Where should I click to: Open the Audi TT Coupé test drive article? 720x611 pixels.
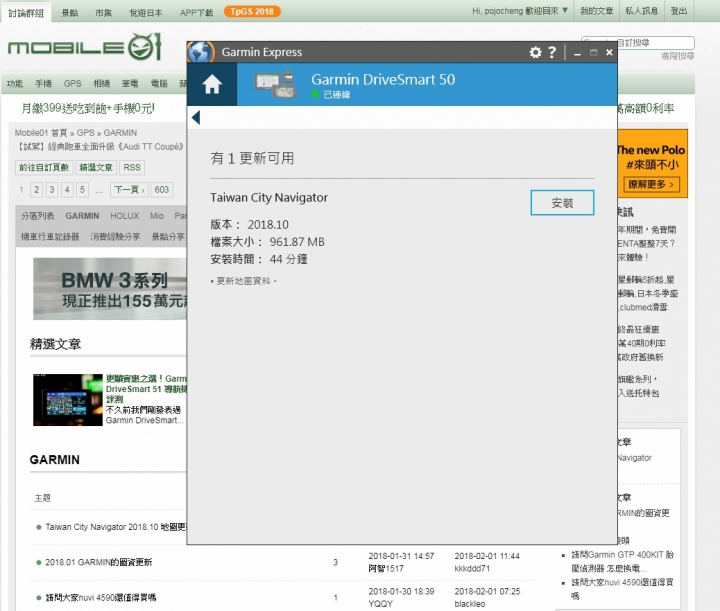100,146
